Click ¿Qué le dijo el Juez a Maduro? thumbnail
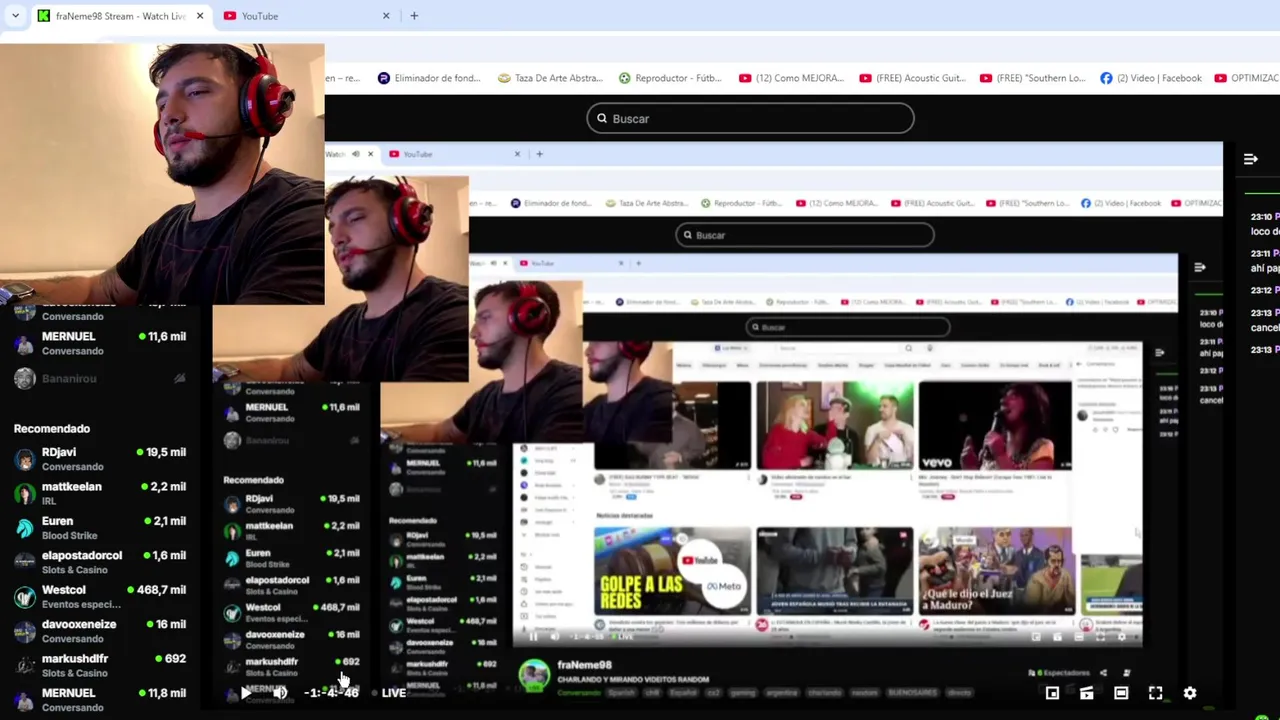This screenshot has width=1280, height=720. pos(996,571)
